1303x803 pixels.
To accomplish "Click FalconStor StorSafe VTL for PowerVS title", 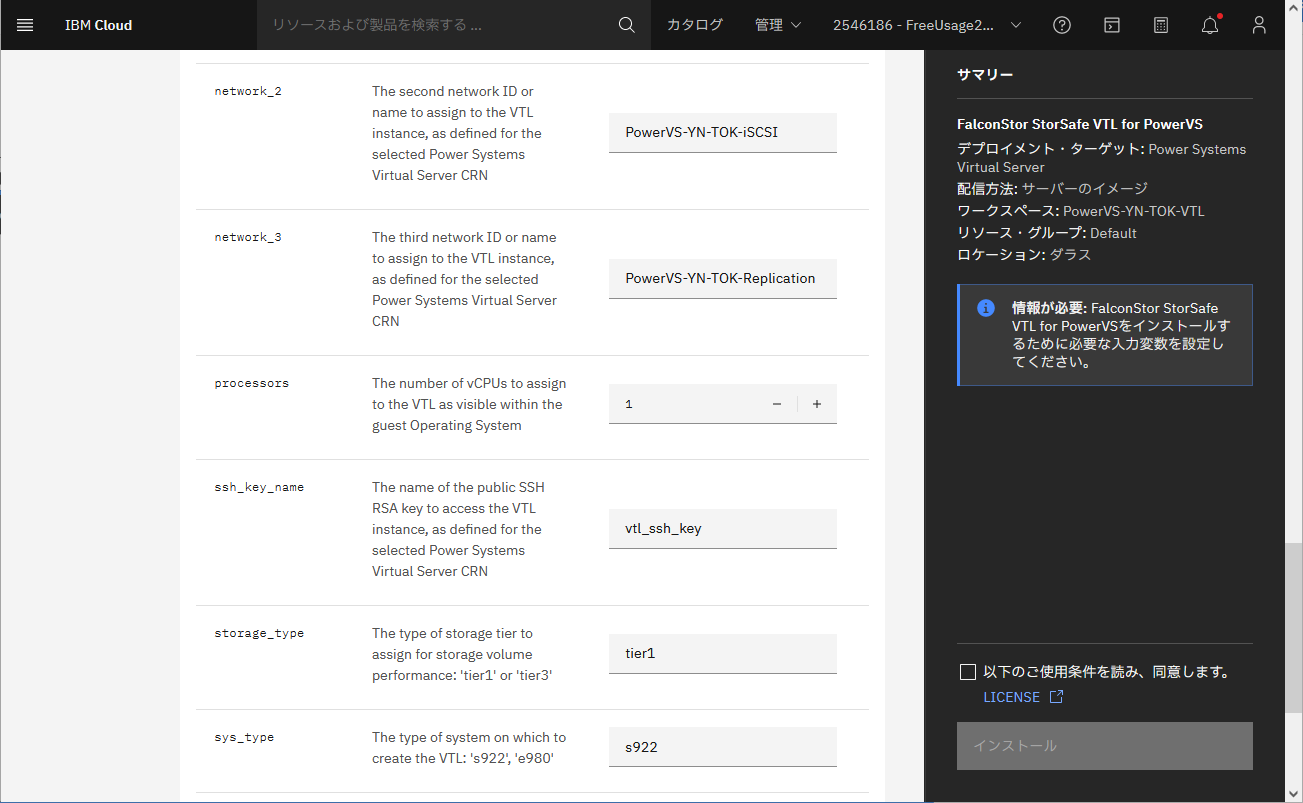I will coord(1080,125).
